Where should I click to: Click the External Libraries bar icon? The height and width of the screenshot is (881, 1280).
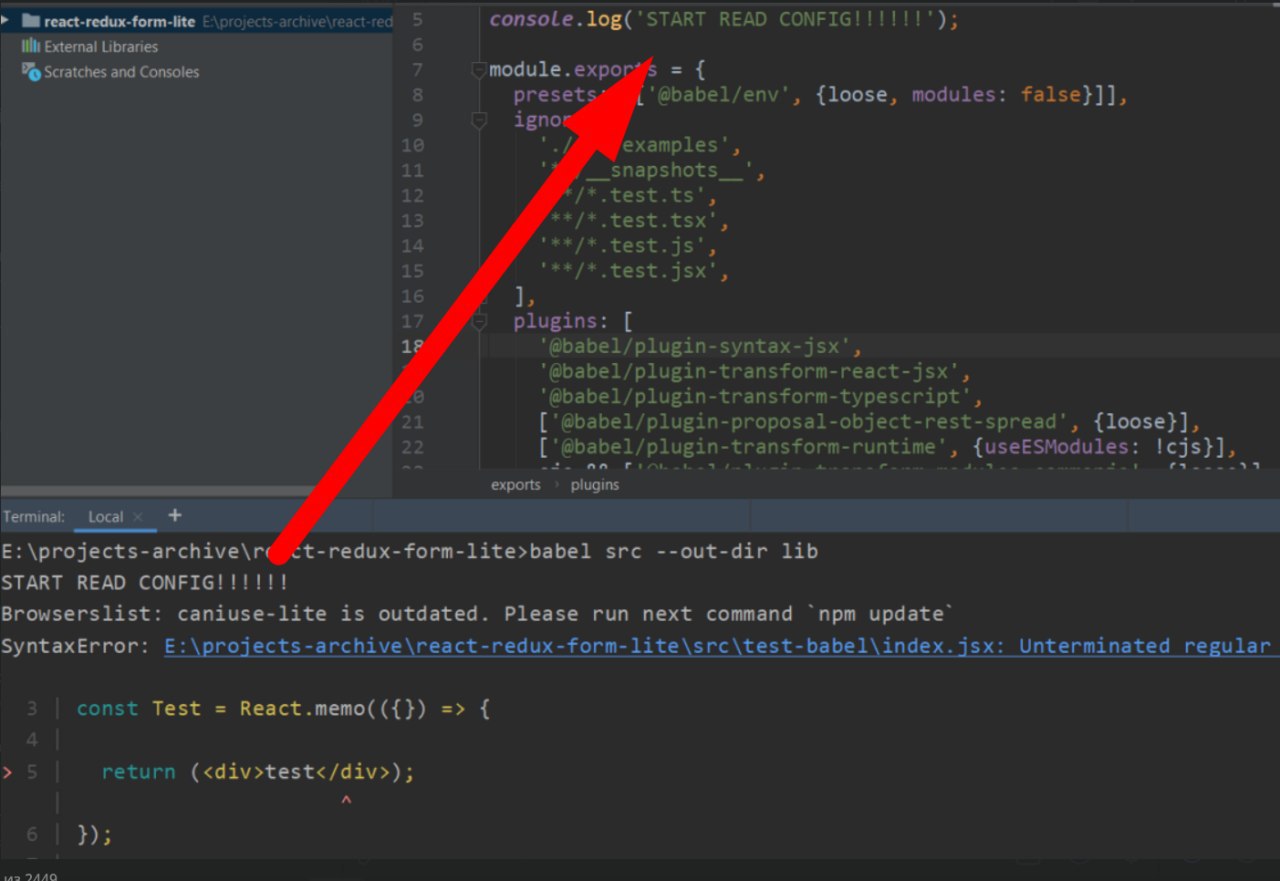(x=30, y=46)
